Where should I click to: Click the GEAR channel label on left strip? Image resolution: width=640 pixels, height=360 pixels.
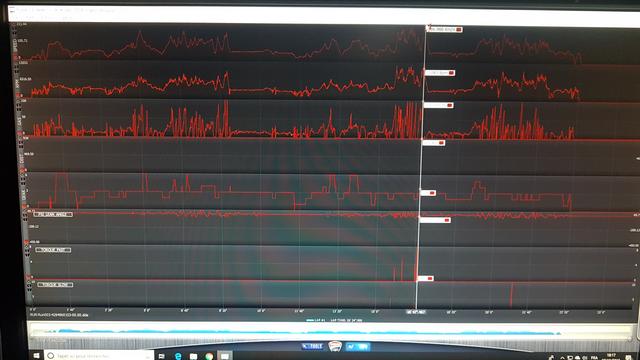(23, 195)
